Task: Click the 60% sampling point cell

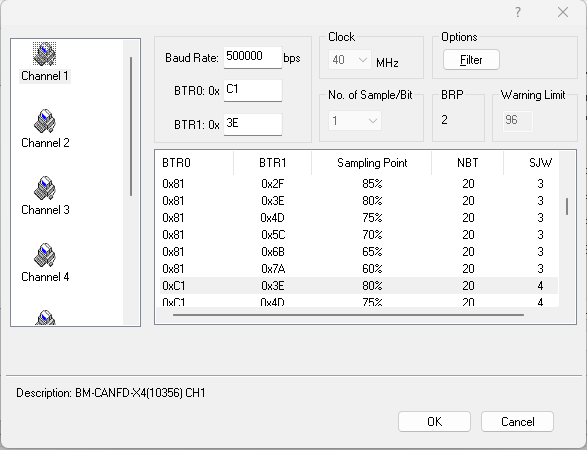Action: coord(372,269)
